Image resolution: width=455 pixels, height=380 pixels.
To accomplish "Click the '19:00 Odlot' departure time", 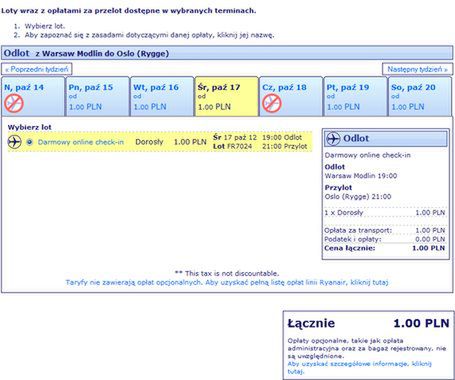I will pos(282,138).
